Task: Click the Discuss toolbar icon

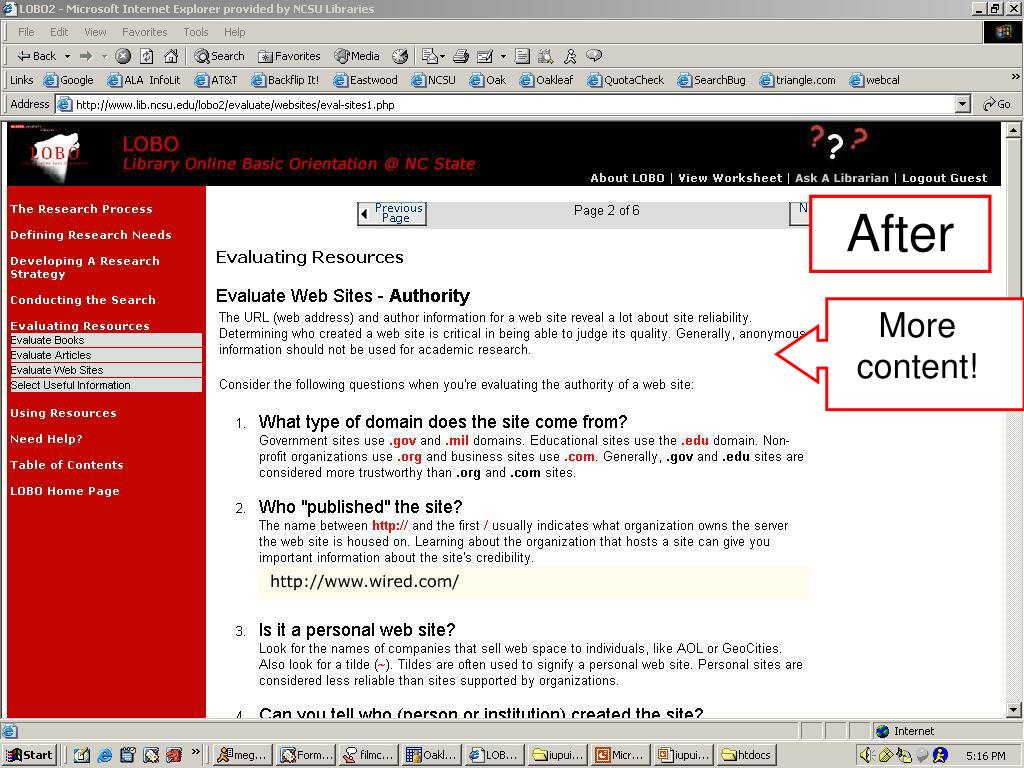Action: (522, 56)
